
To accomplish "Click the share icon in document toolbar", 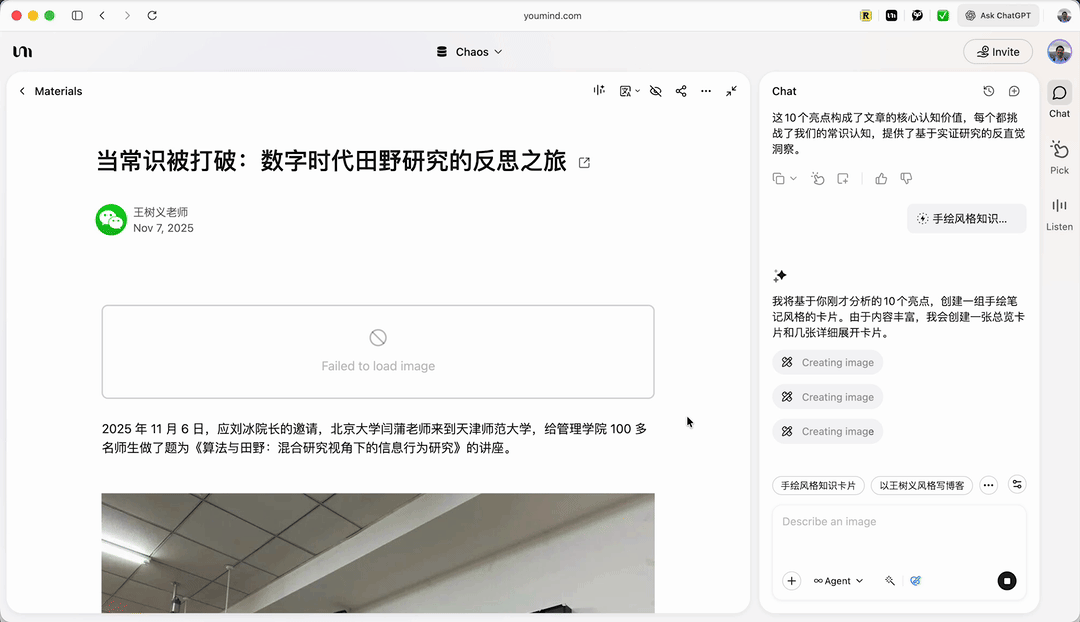I will tap(681, 91).
